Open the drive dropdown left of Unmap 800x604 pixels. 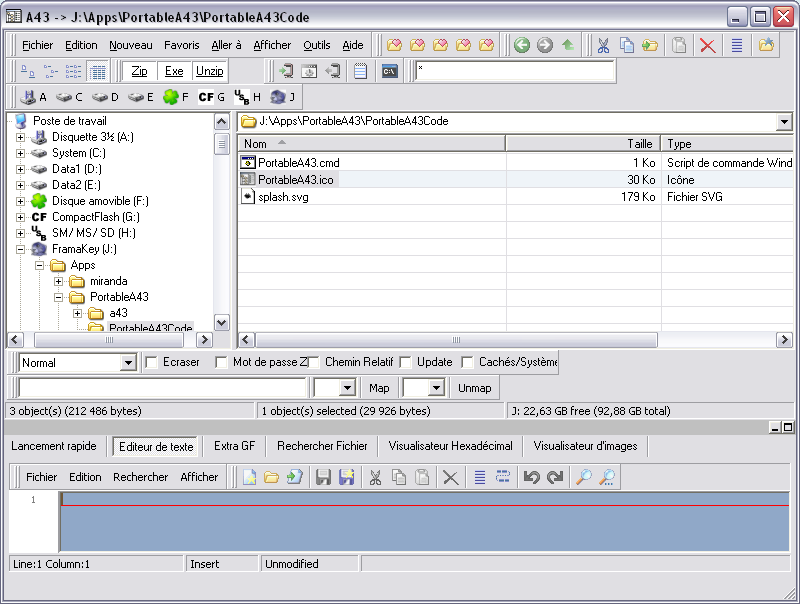click(x=436, y=388)
